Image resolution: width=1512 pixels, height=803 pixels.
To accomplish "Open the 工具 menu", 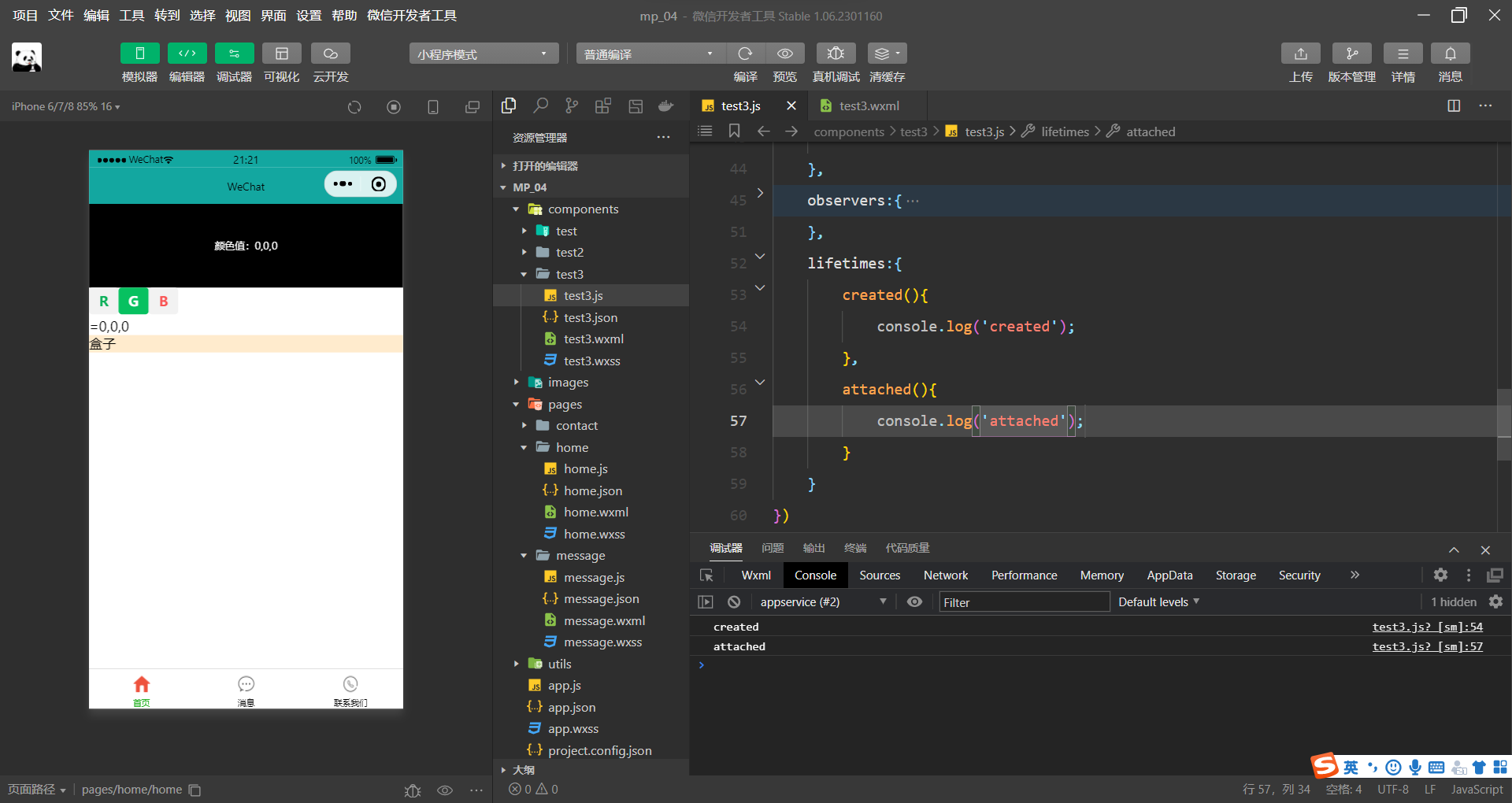I will (132, 16).
